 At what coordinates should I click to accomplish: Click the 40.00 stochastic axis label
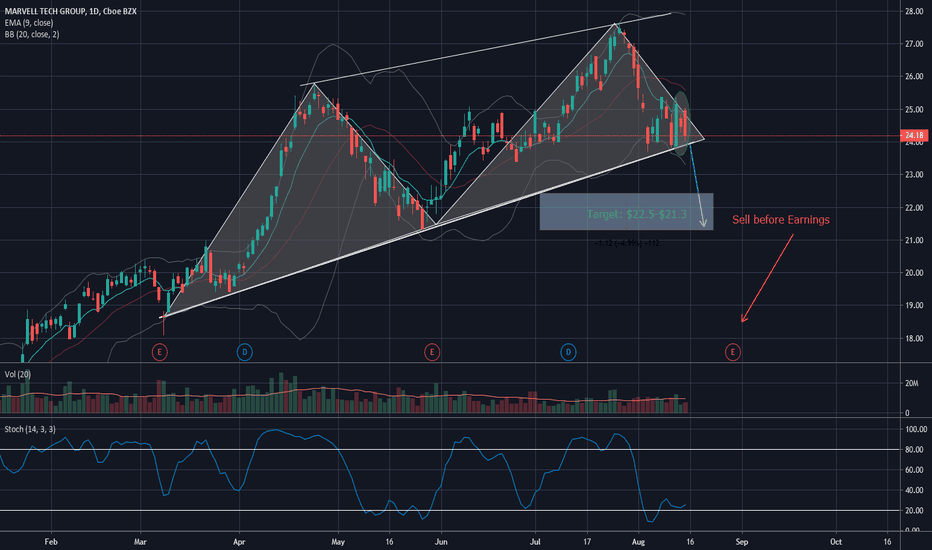tap(914, 491)
